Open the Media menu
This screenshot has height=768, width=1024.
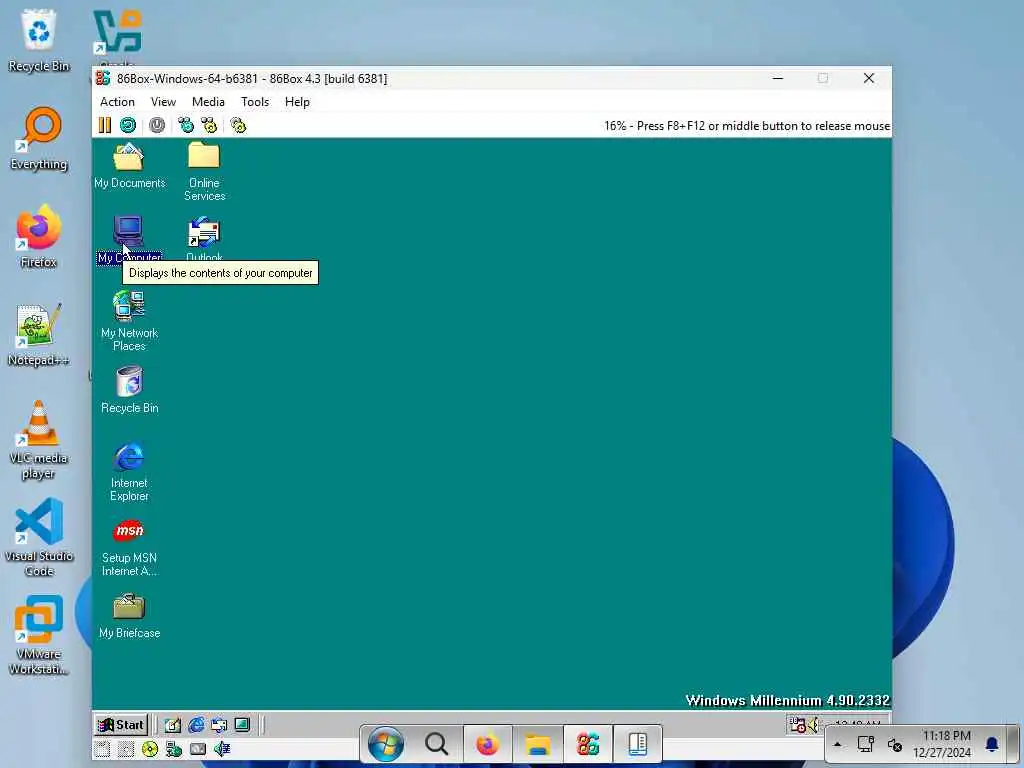[208, 102]
